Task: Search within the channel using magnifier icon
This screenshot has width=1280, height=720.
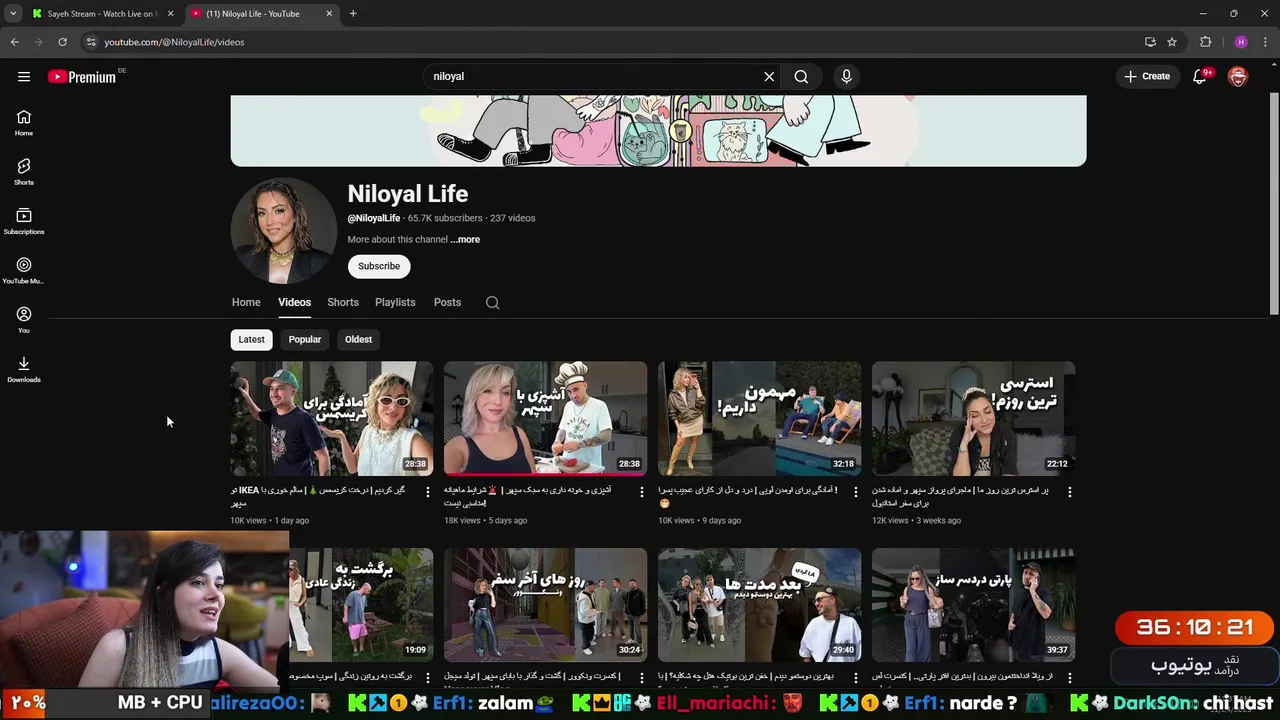Action: tap(492, 302)
